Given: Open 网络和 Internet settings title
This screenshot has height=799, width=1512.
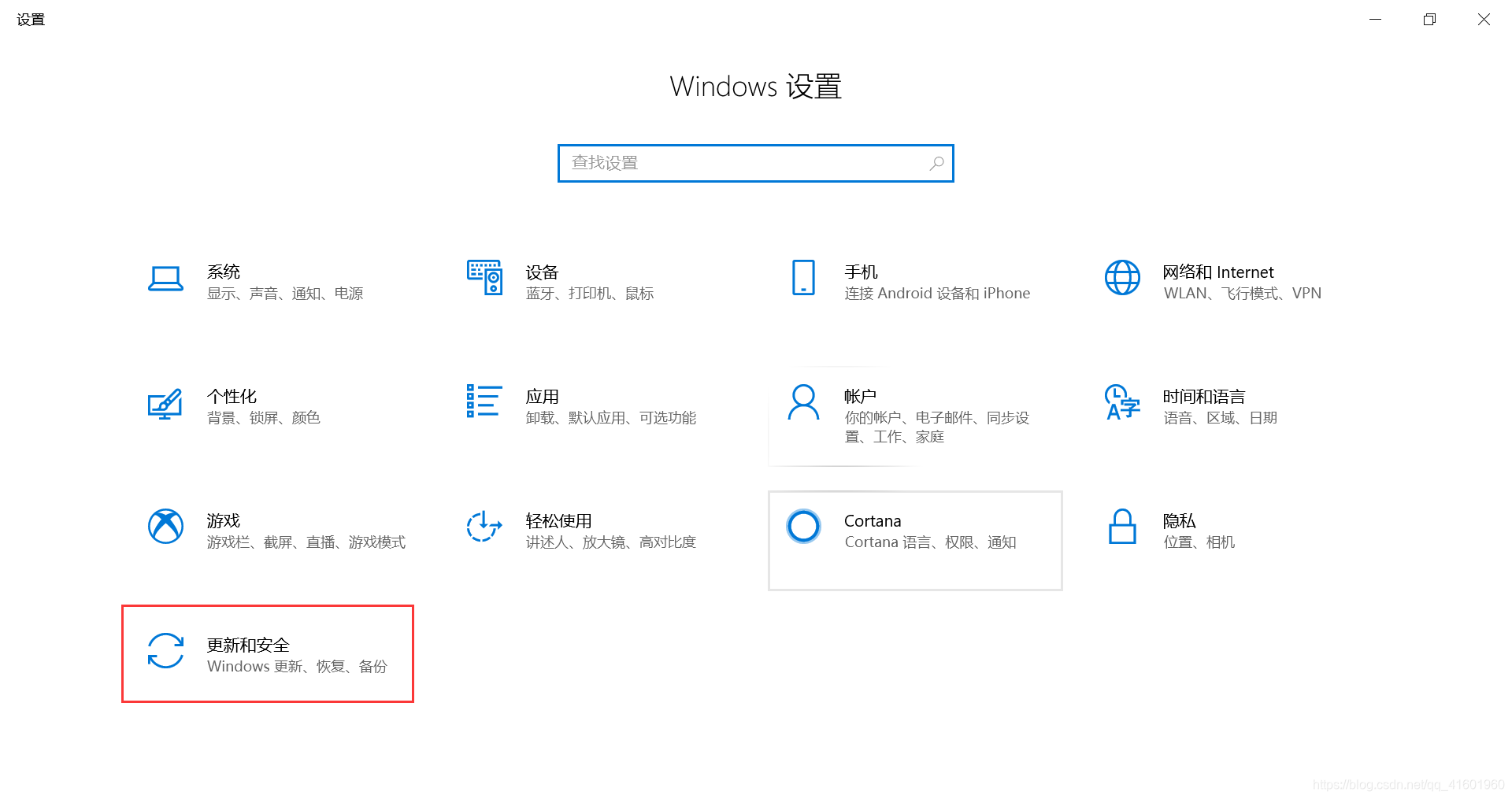Looking at the screenshot, I should [x=1218, y=272].
